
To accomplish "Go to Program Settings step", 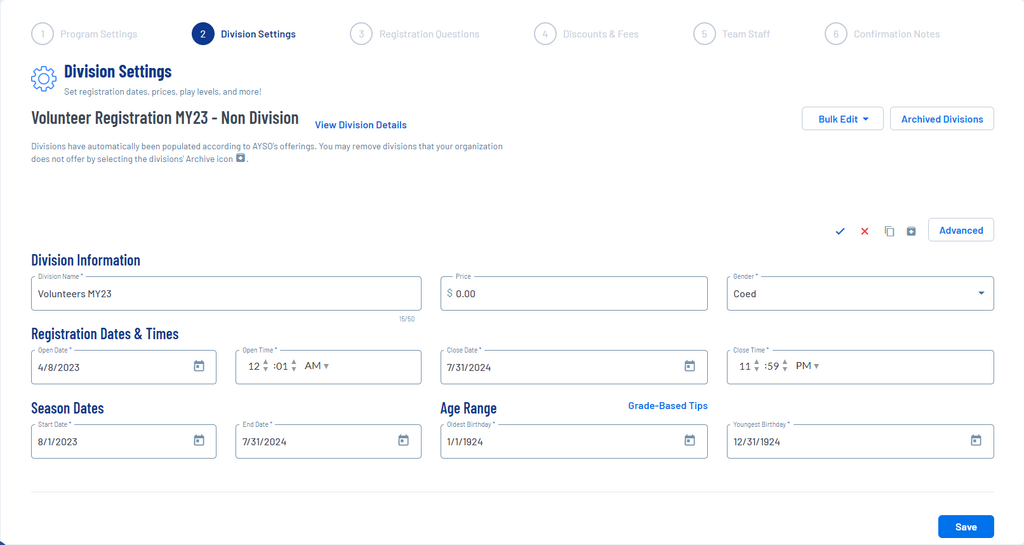I will coord(85,34).
